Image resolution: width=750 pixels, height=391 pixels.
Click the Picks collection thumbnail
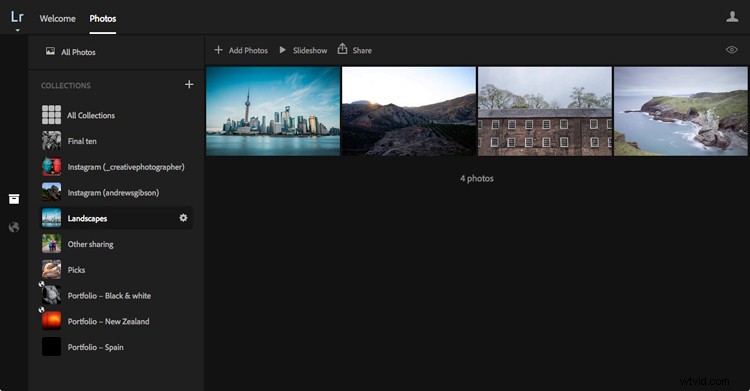pyautogui.click(x=51, y=269)
